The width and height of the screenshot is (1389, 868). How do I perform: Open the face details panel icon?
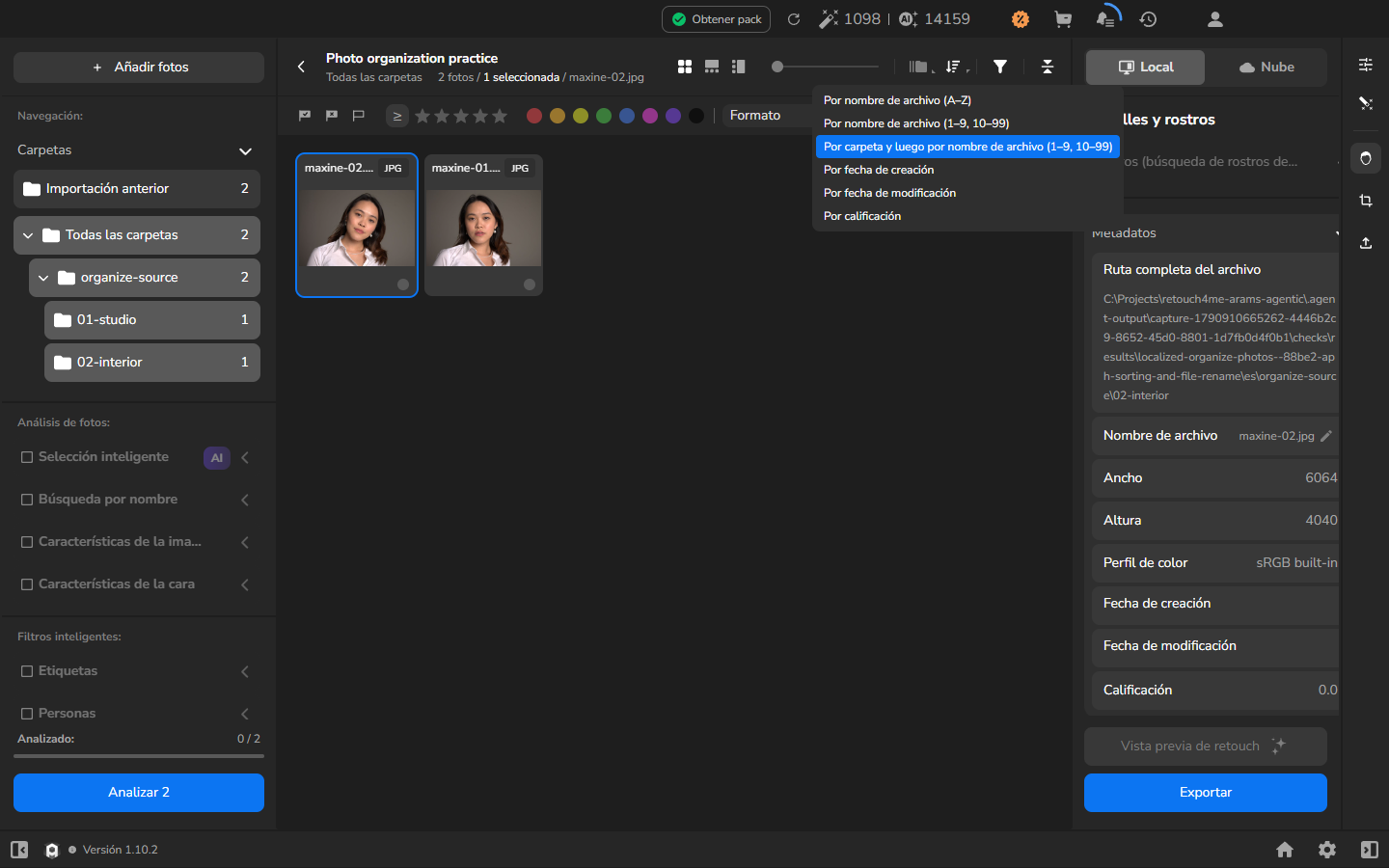pos(1366,158)
